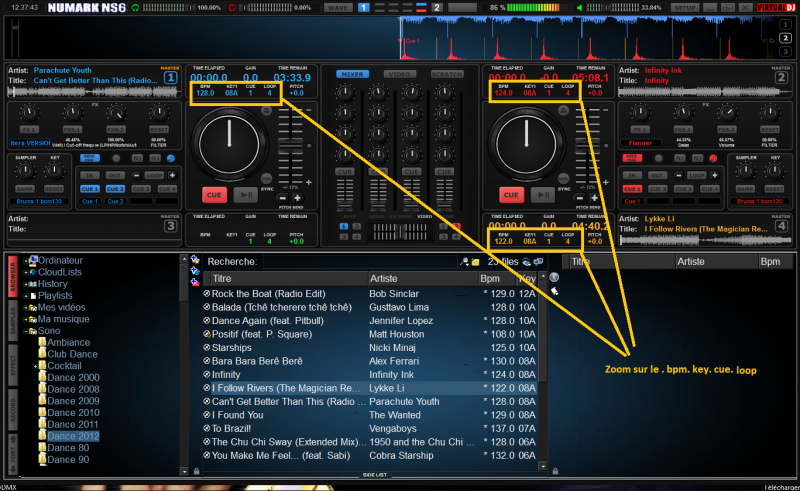Switch to the MIXER panel tab
This screenshot has width=800, height=491.
(352, 75)
